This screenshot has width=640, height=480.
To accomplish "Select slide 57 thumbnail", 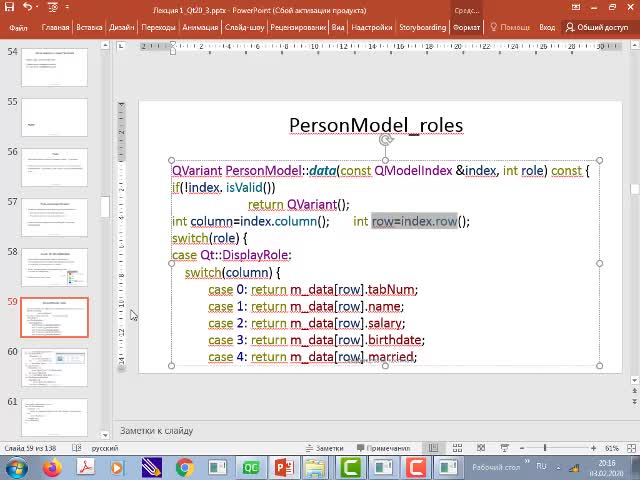I will coord(54,218).
